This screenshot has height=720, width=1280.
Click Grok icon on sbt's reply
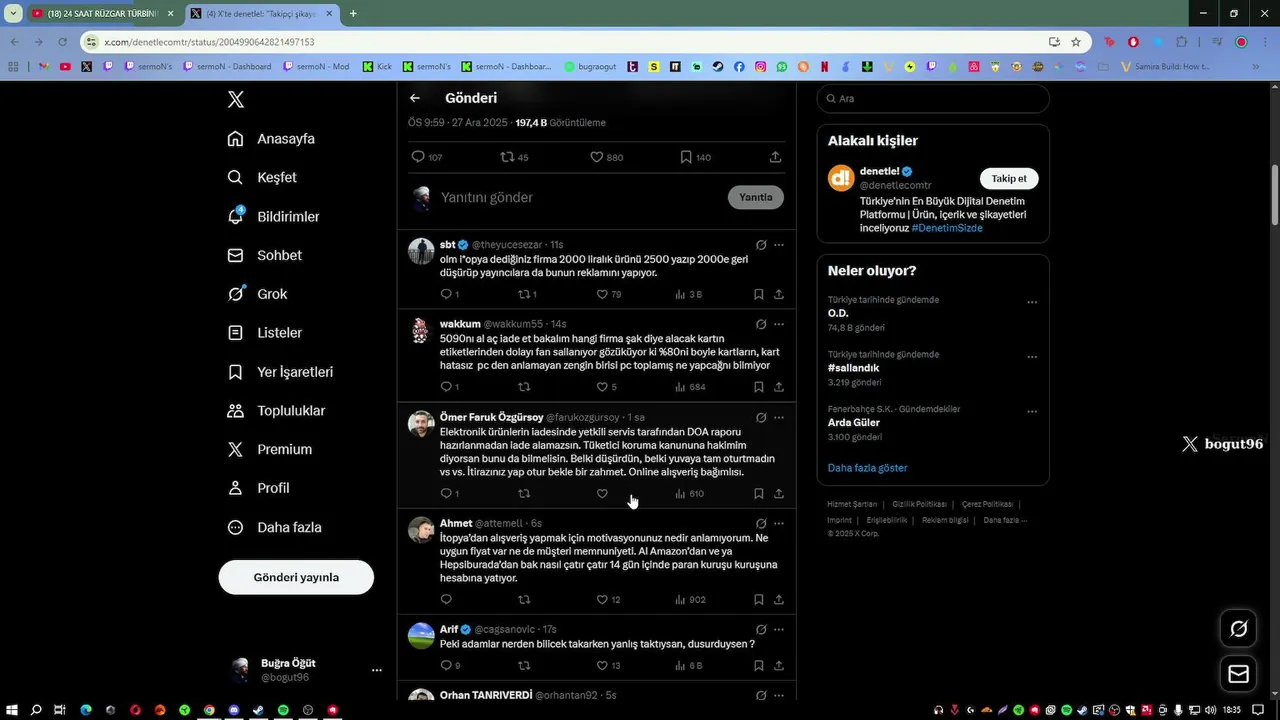[x=761, y=245]
